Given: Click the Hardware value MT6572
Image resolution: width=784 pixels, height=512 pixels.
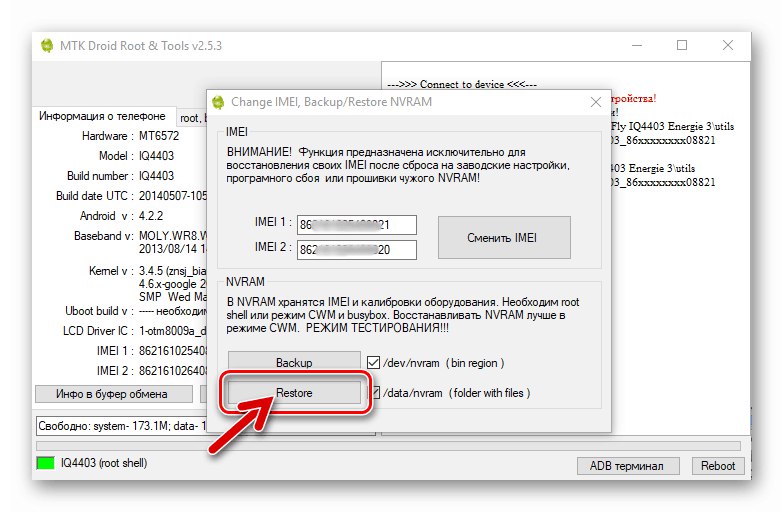Looking at the screenshot, I should [158, 136].
